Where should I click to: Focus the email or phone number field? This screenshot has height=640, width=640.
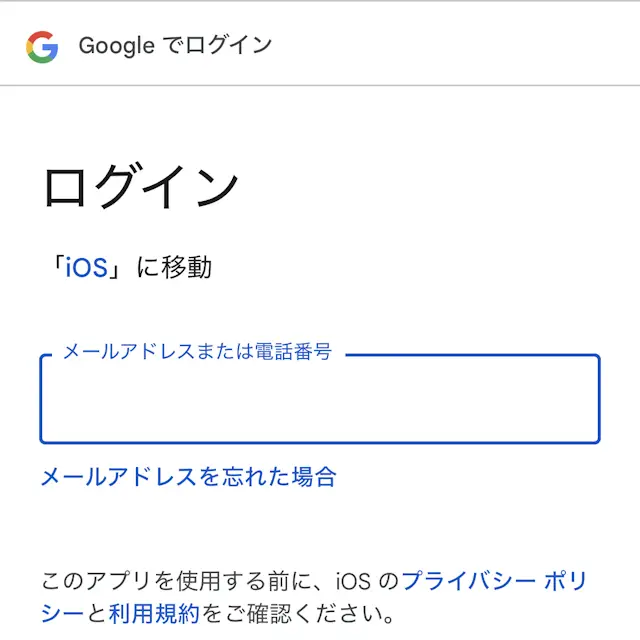coord(319,400)
